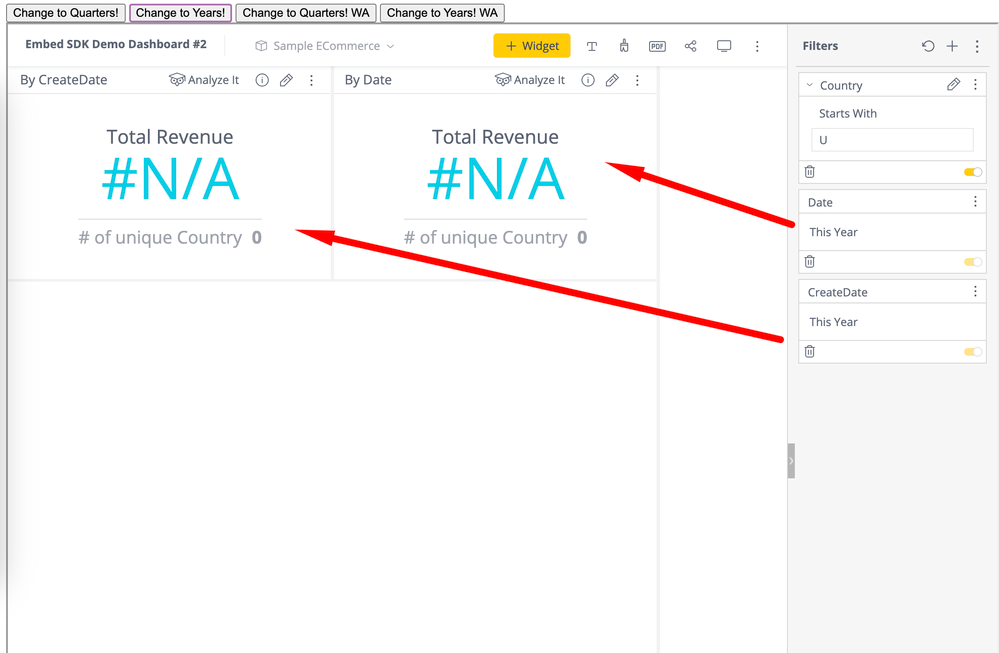Screen dimensions: 999x653
Task: Delete the CreateDate filter via trash icon
Action: point(810,352)
